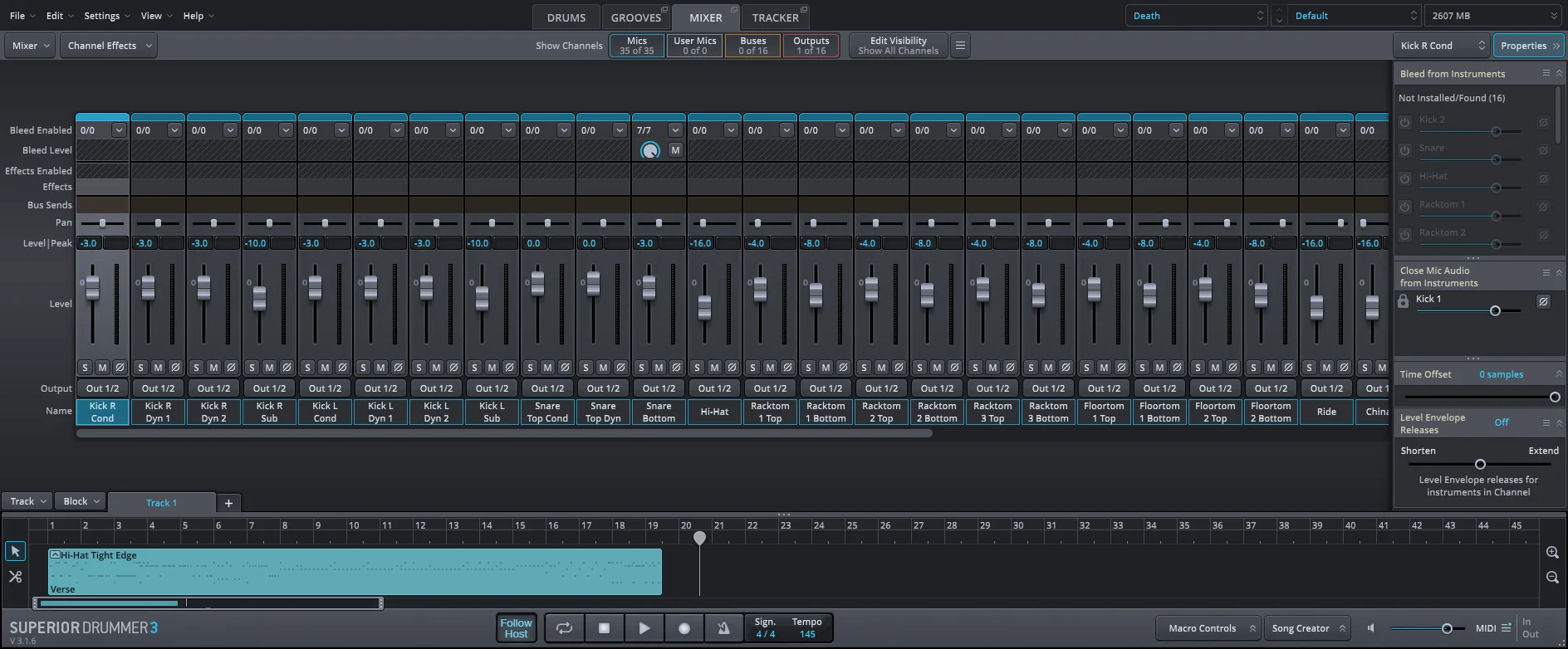
Task: Open the Mixer dropdown menu
Action: tap(30, 46)
